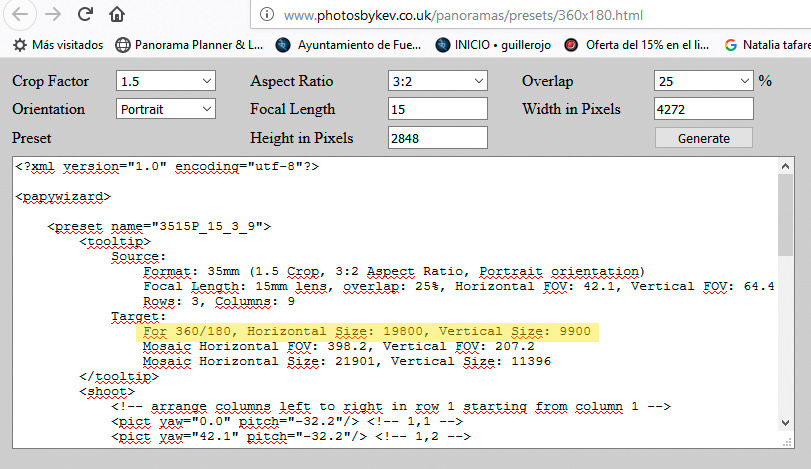Expand the Crop Factor dropdown
Screen dimensions: 811x469
click(x=166, y=81)
